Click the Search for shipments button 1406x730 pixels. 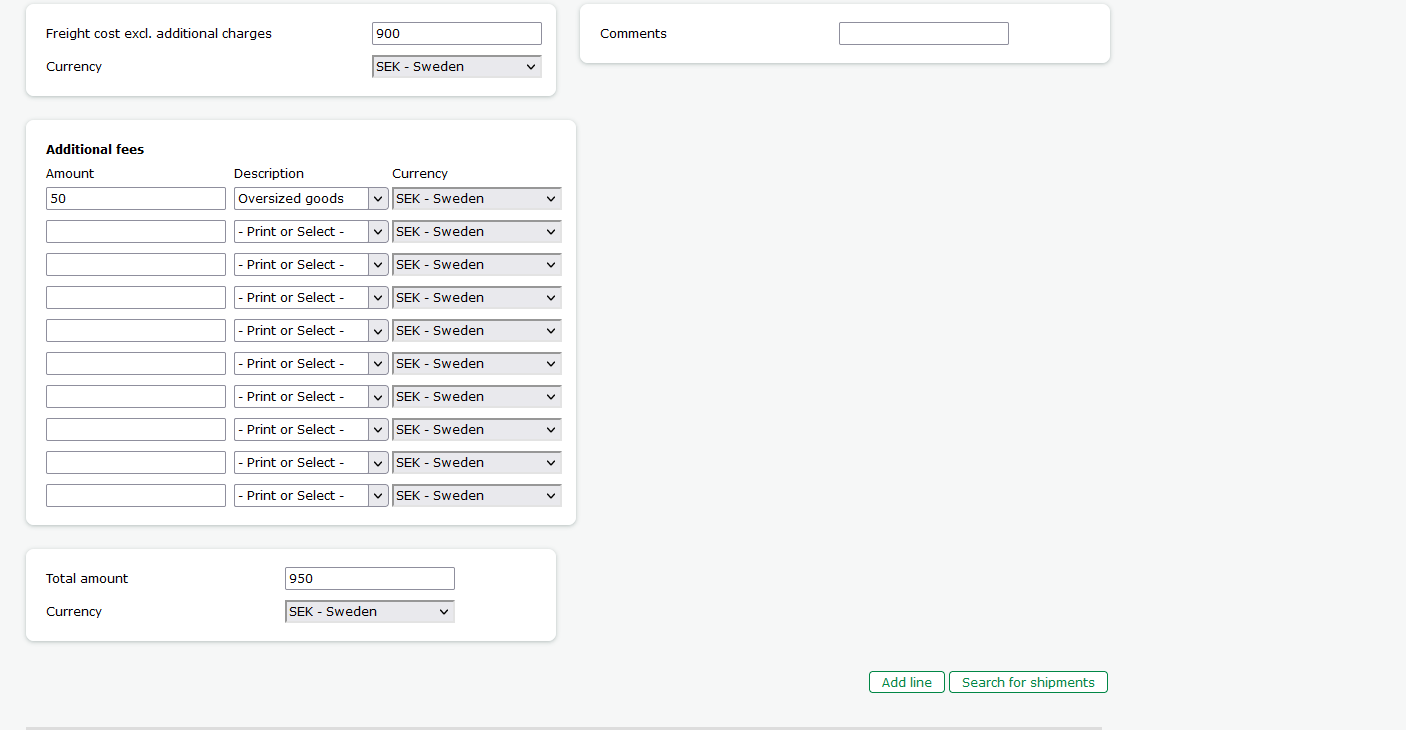click(x=1028, y=682)
